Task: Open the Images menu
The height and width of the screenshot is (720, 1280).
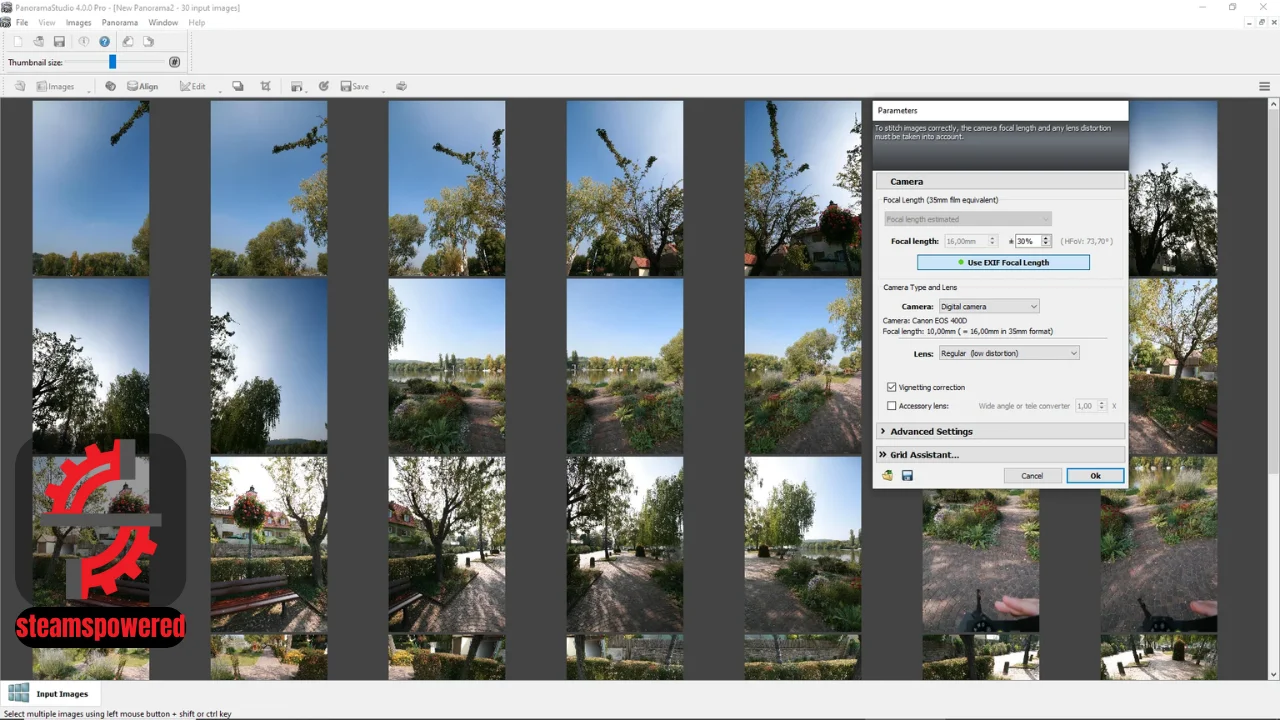Action: 78,22
